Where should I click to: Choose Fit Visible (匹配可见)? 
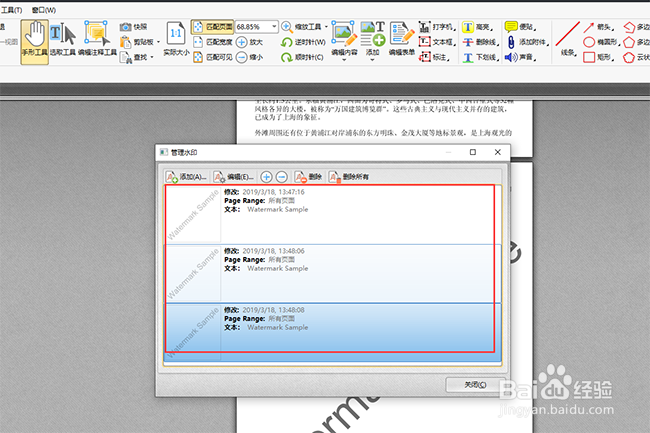(213, 57)
